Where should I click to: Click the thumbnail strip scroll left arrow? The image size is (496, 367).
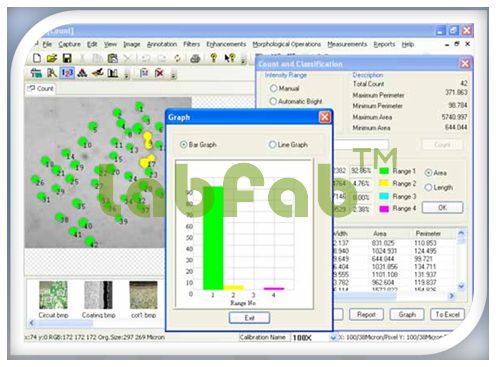[32, 322]
